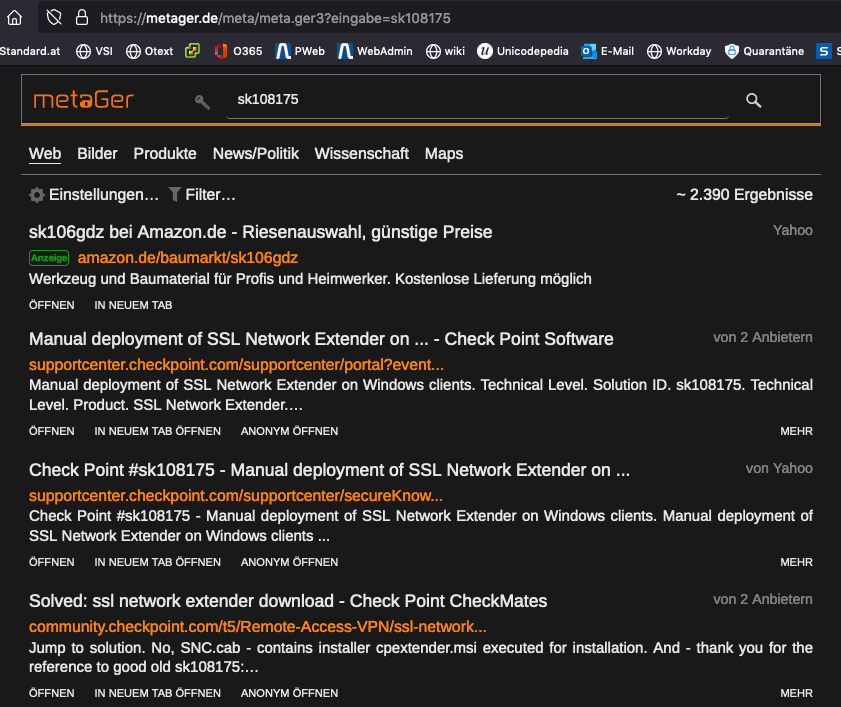This screenshot has width=841, height=707.
Task: Click IN NEUEM TAB under Amazon ad
Action: (134, 305)
